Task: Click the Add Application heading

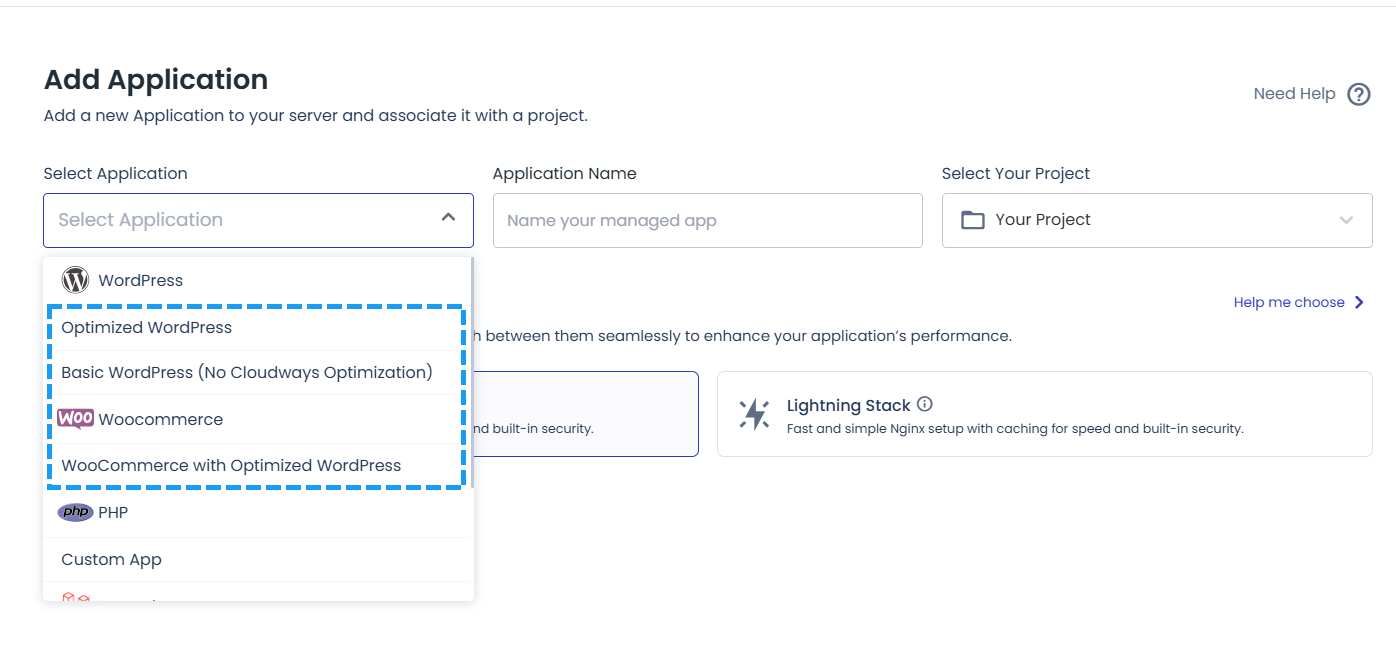Action: 156,79
